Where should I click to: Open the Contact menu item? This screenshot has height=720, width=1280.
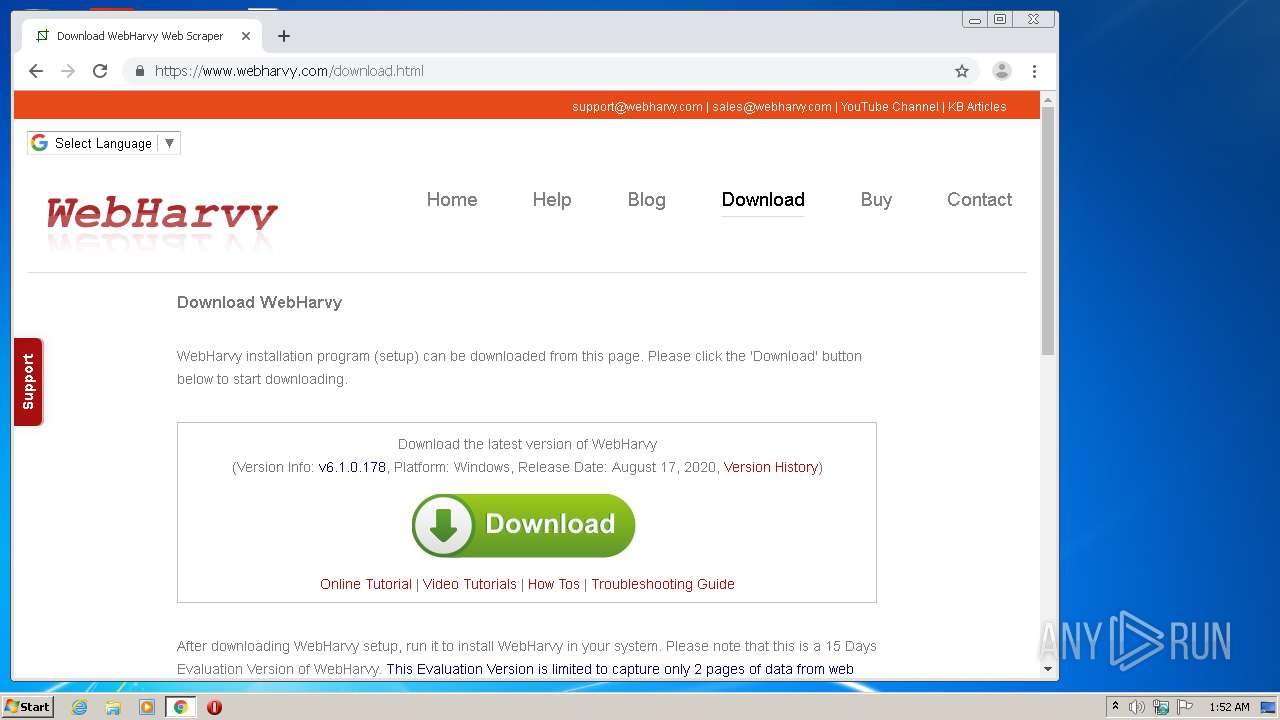979,199
